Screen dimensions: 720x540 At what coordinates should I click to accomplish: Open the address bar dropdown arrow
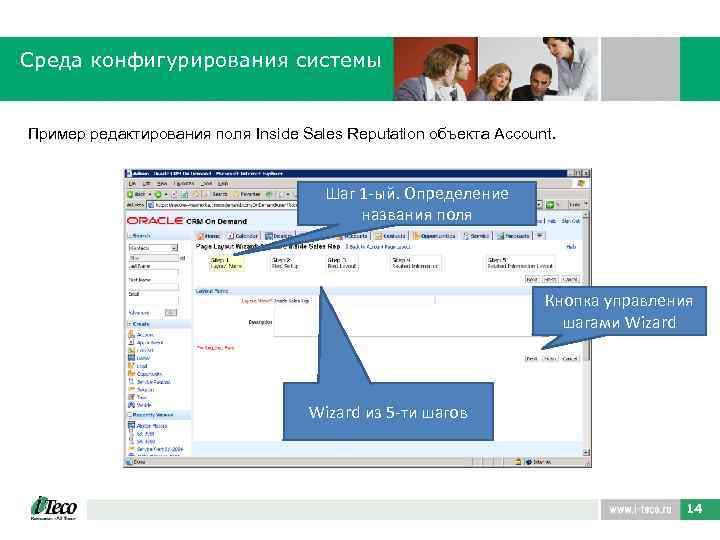[x=540, y=205]
